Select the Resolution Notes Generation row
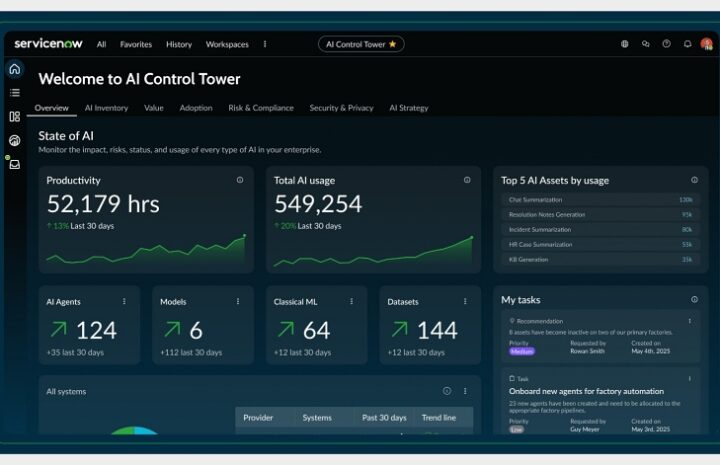 (x=601, y=214)
